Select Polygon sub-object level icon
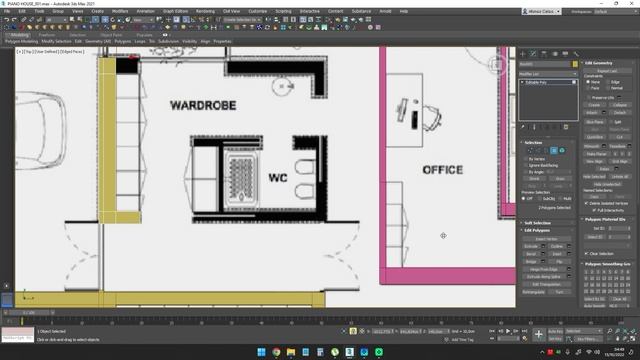This screenshot has height=360, width=640. pos(554,151)
